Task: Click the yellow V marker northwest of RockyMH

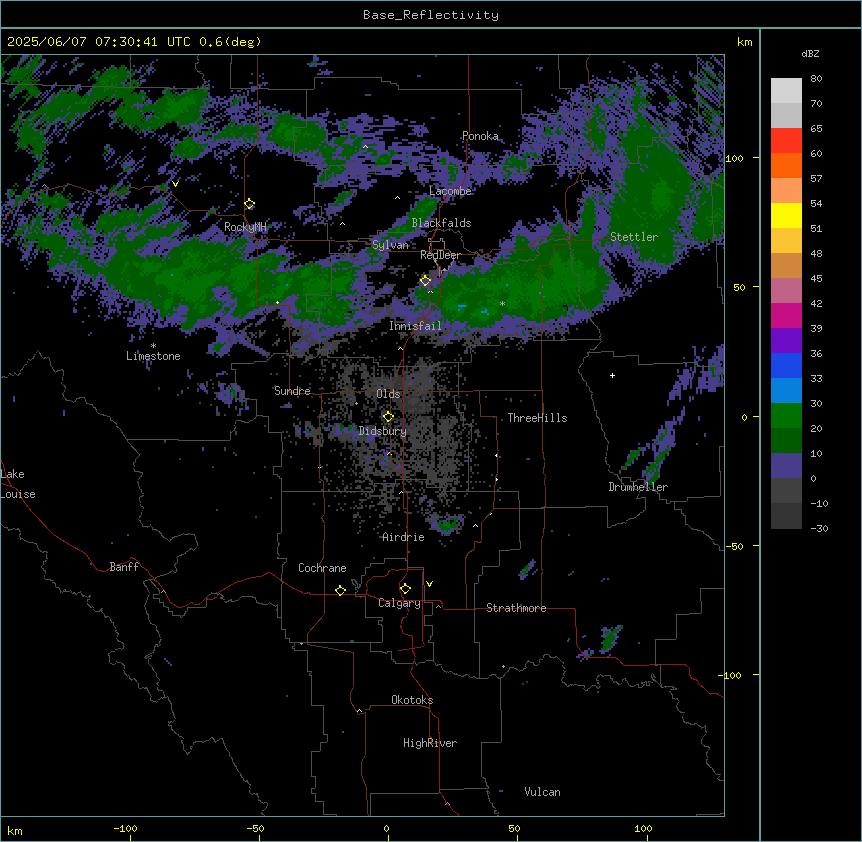Action: pyautogui.click(x=175, y=184)
